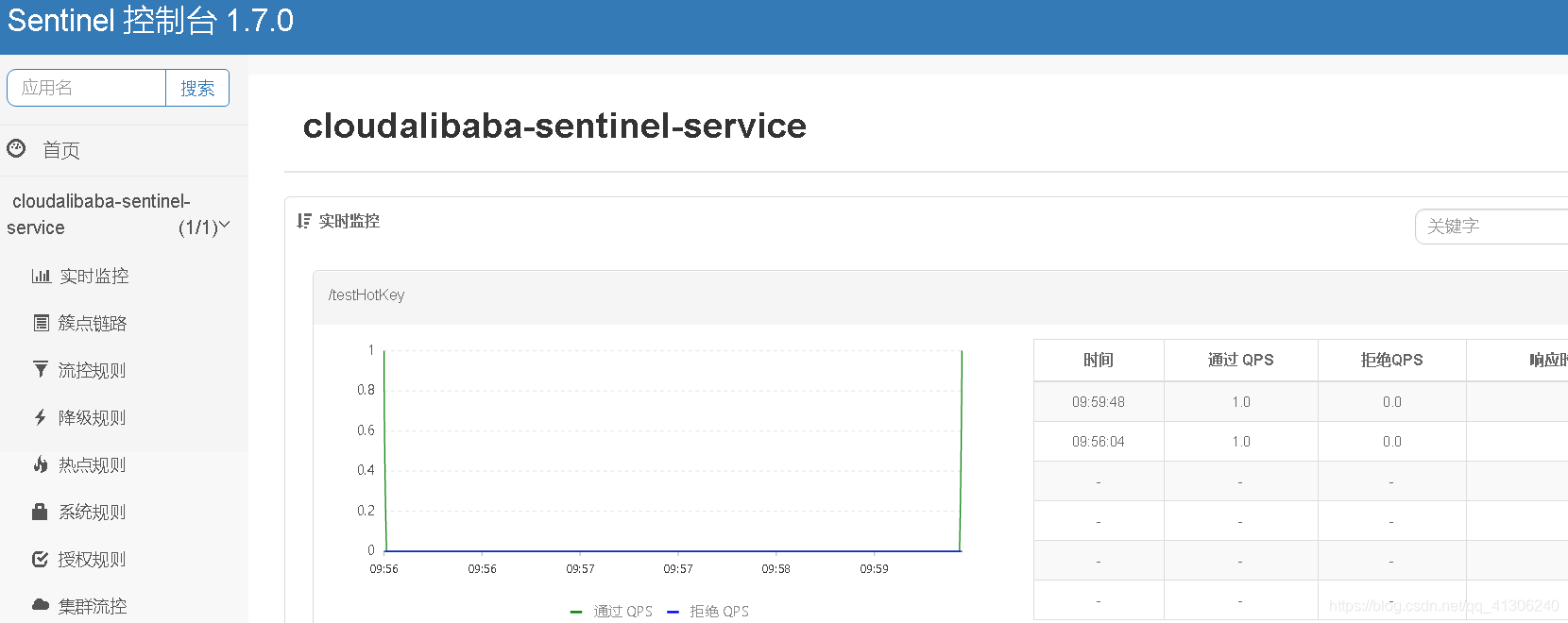Click the /testHotKey resource header

tap(366, 295)
